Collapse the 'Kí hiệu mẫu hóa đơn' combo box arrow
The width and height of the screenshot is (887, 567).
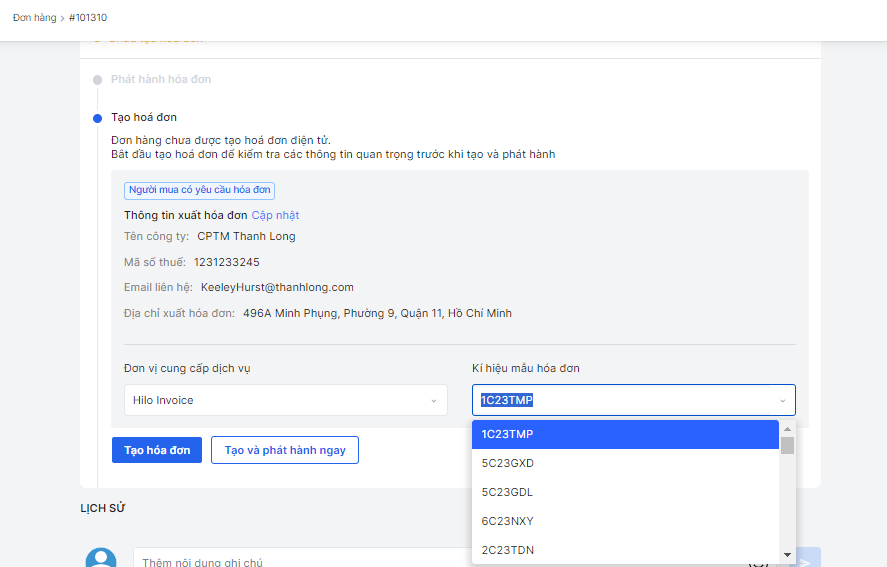pyautogui.click(x=782, y=401)
